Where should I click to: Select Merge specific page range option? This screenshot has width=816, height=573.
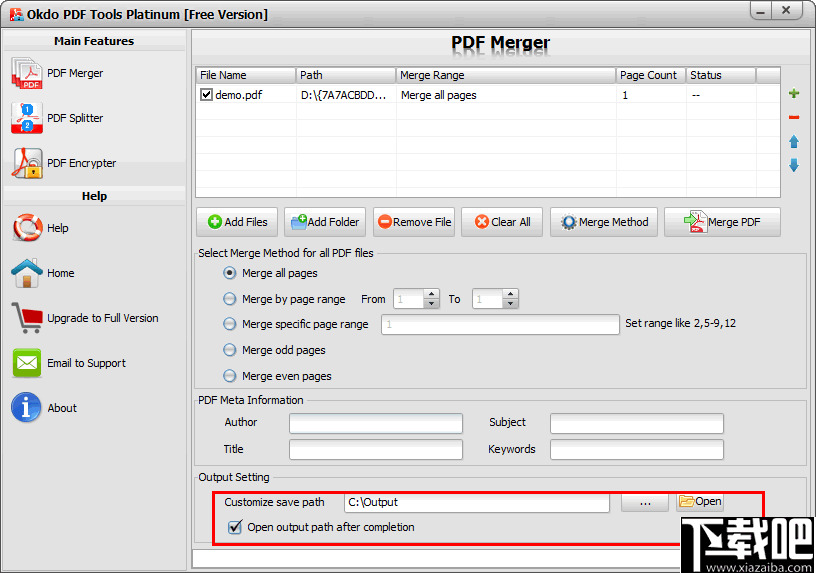point(230,324)
